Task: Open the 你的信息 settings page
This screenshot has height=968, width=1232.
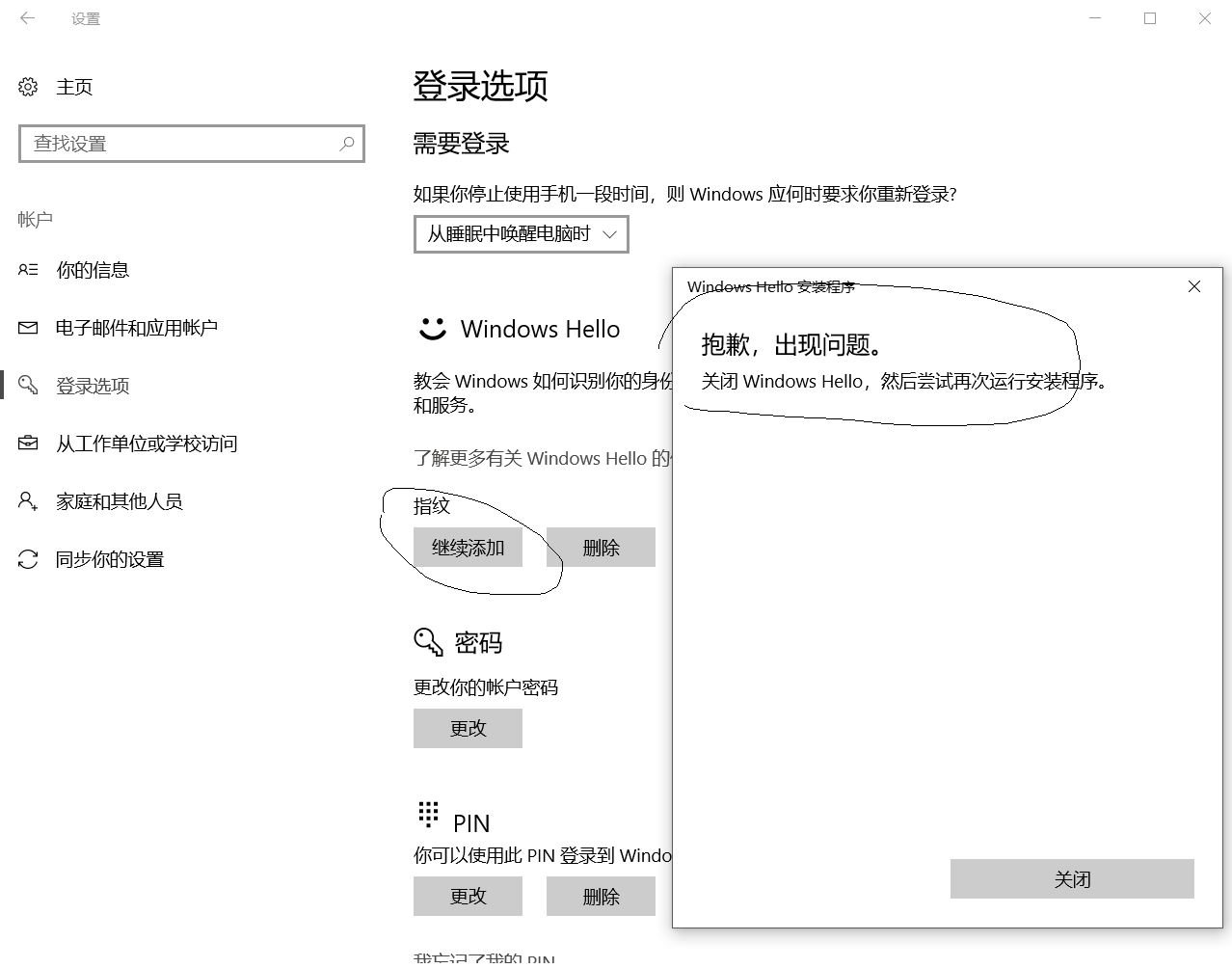Action: [x=93, y=270]
